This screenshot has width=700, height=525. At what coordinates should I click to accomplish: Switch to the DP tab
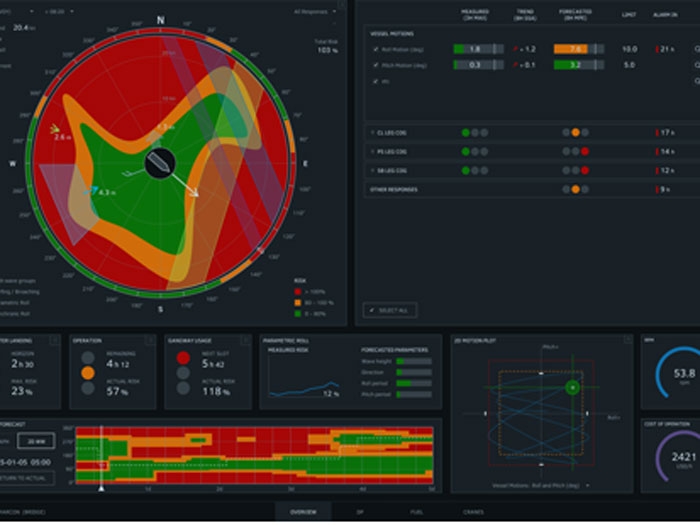coord(360,512)
